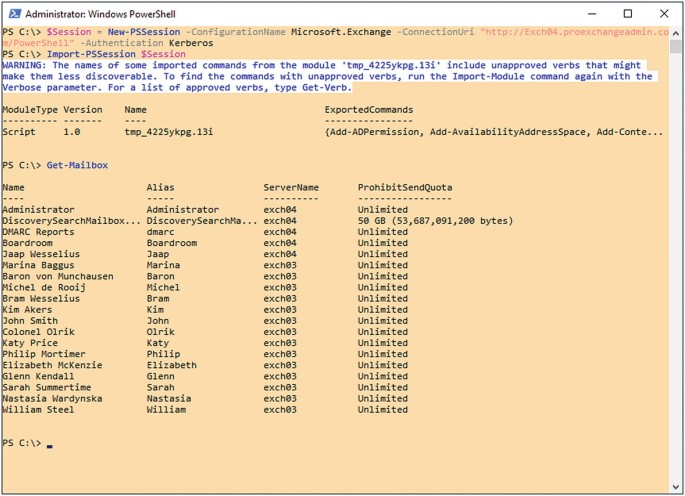The width and height of the screenshot is (685, 496).
Task: Click the scrollbar up arrow
Action: click(675, 34)
